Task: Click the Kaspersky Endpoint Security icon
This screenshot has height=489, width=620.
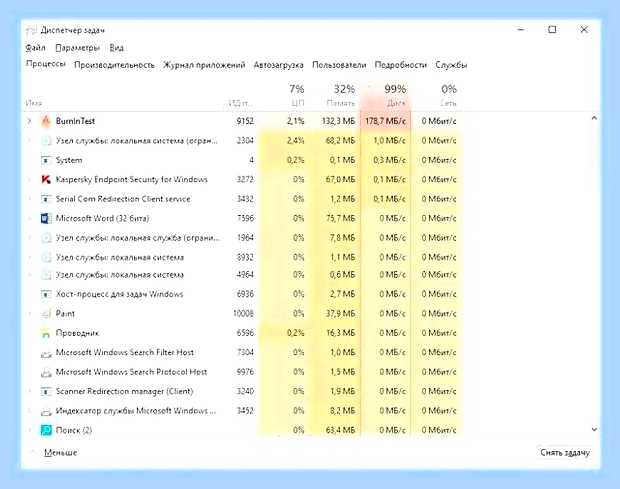Action: (x=46, y=179)
